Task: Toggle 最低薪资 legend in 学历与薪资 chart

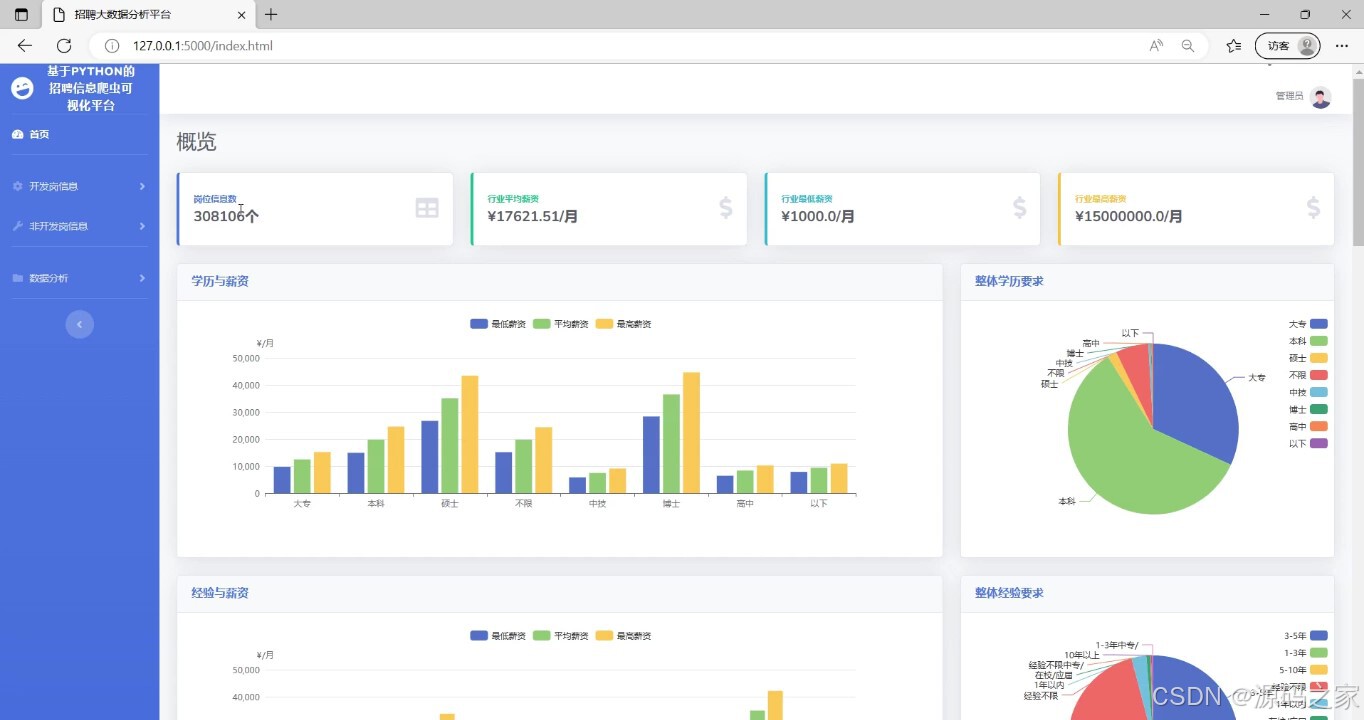Action: tap(498, 324)
